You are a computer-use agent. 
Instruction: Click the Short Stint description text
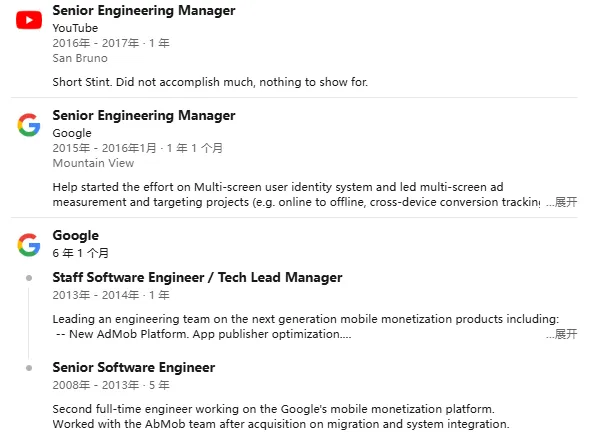coord(210,82)
